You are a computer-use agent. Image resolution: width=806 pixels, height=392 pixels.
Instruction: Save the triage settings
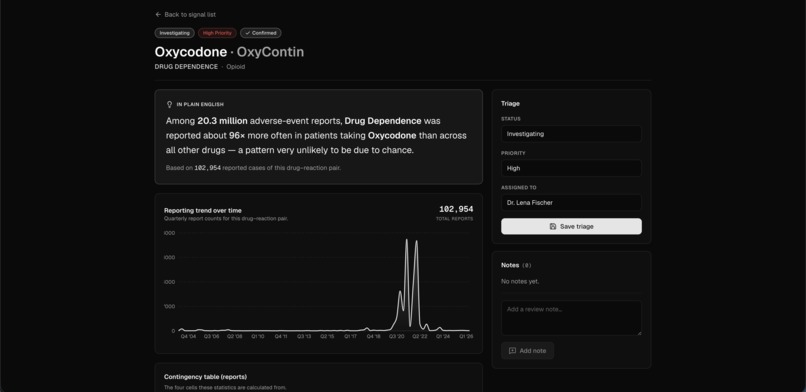point(571,227)
